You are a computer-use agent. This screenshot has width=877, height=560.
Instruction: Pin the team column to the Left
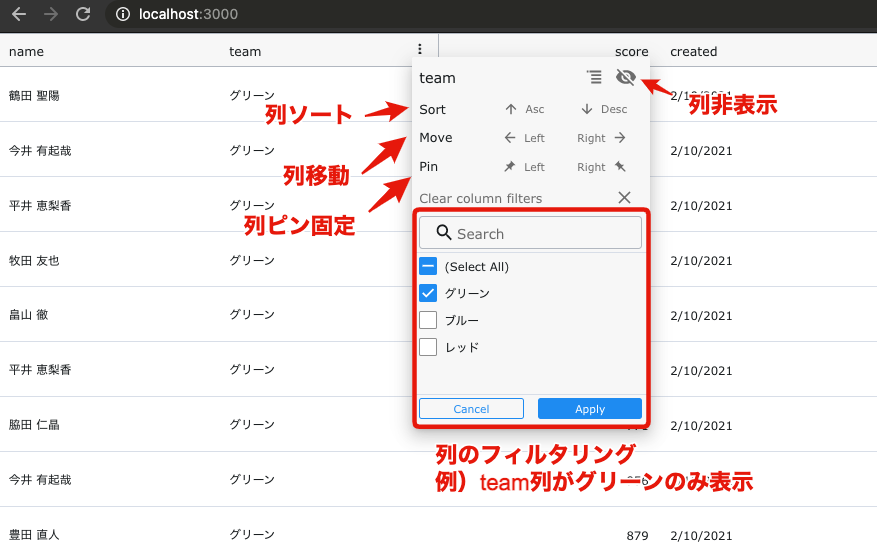(524, 167)
